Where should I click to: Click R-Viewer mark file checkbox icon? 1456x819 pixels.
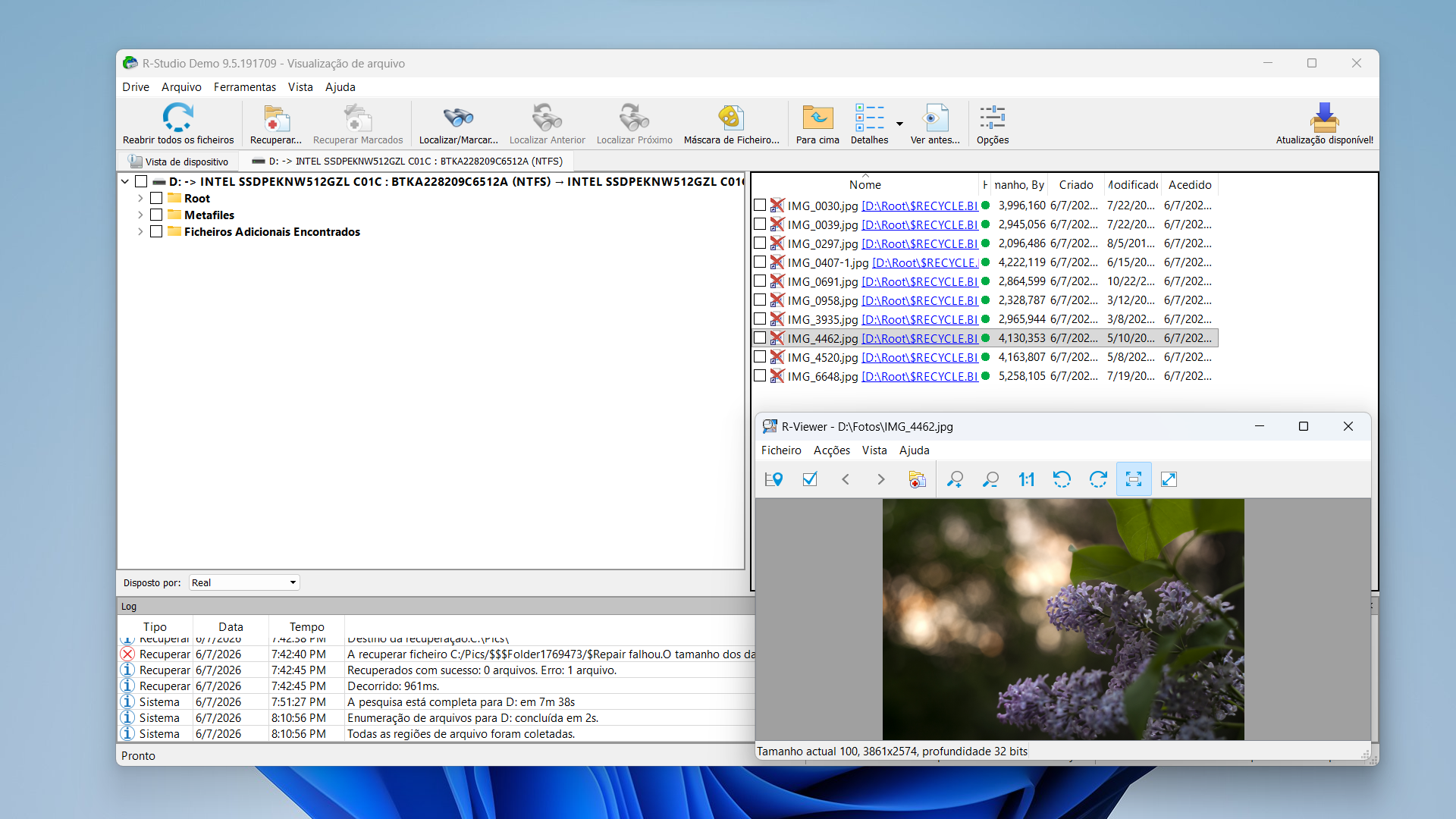[810, 479]
